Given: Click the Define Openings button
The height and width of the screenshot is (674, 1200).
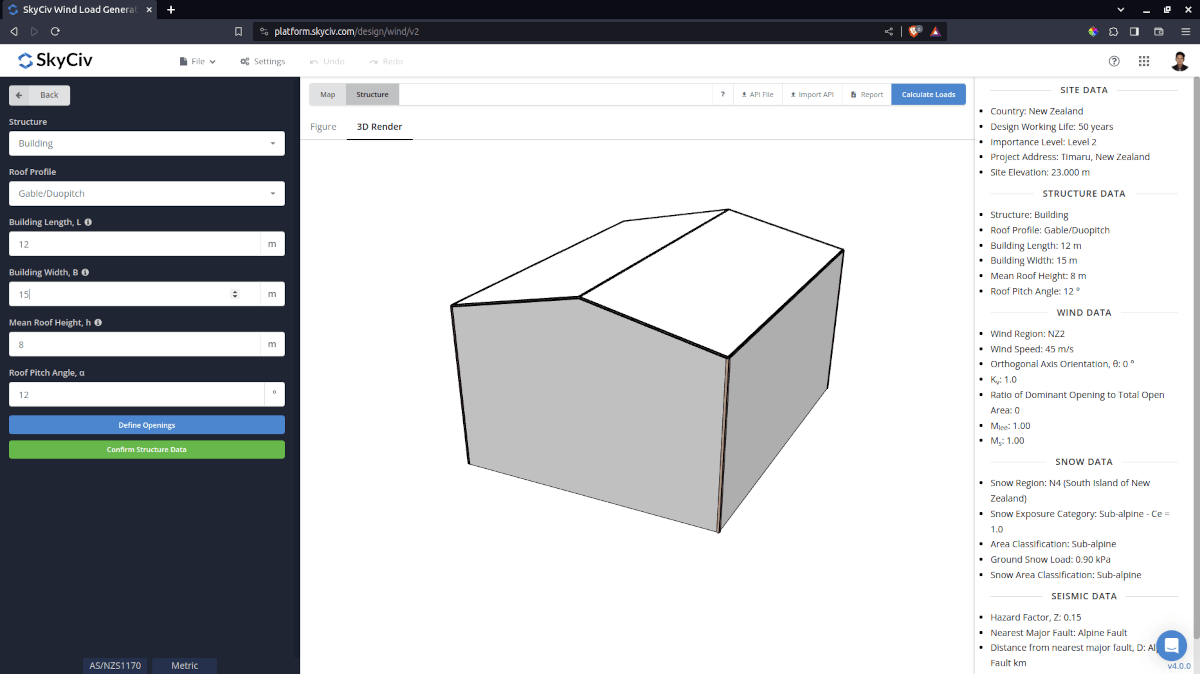Looking at the screenshot, I should pyautogui.click(x=146, y=424).
